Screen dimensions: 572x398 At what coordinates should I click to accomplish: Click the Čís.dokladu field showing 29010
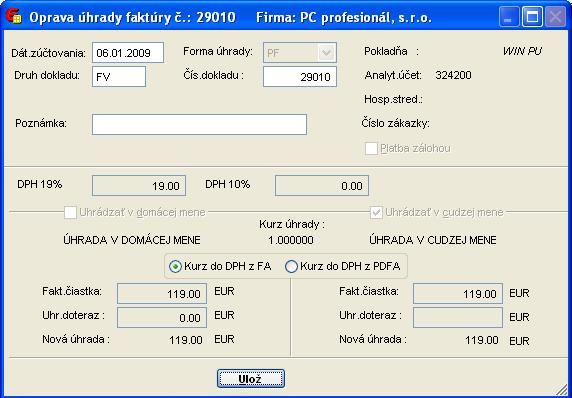point(300,77)
